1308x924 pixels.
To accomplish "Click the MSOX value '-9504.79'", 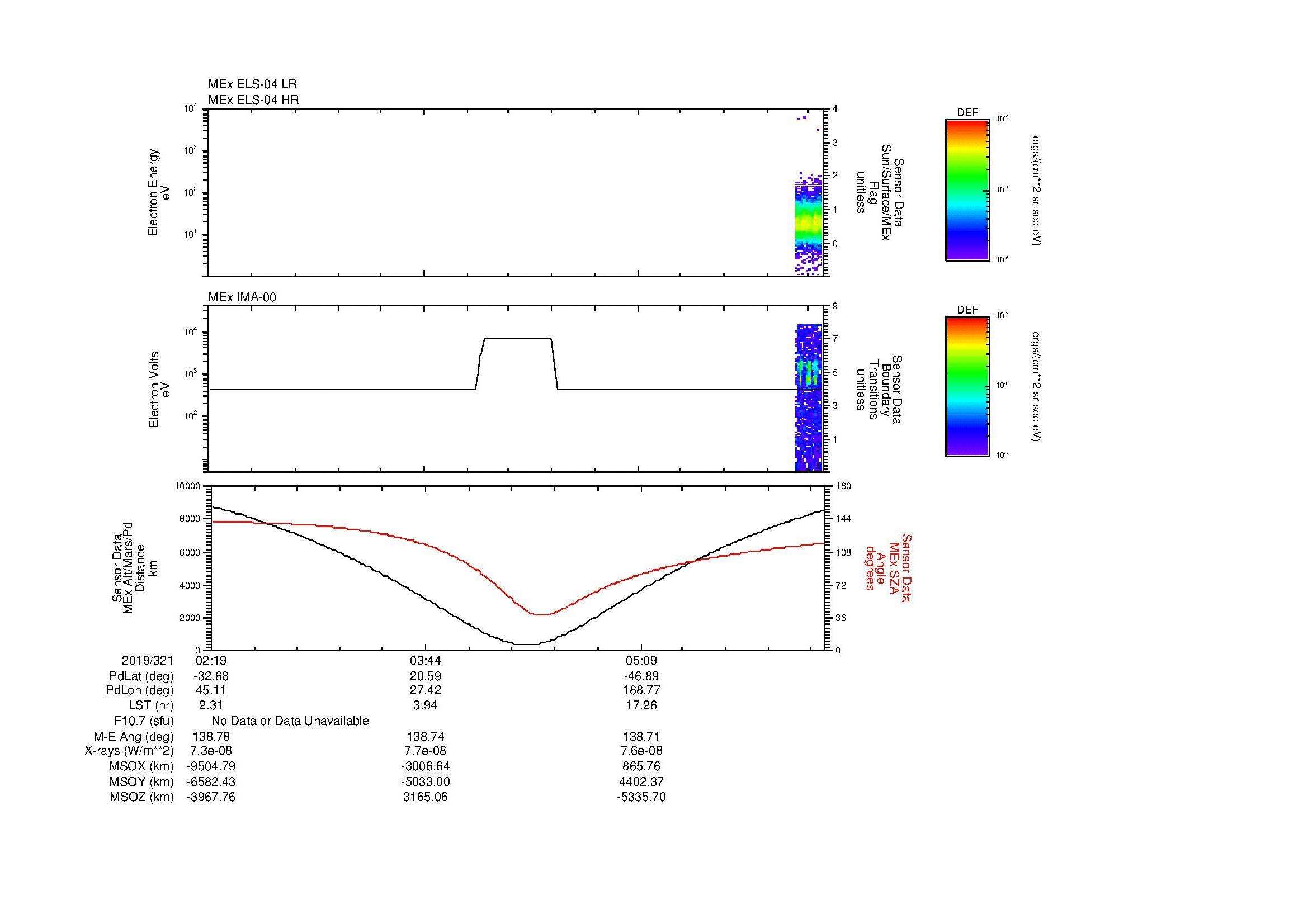I will coord(211,766).
